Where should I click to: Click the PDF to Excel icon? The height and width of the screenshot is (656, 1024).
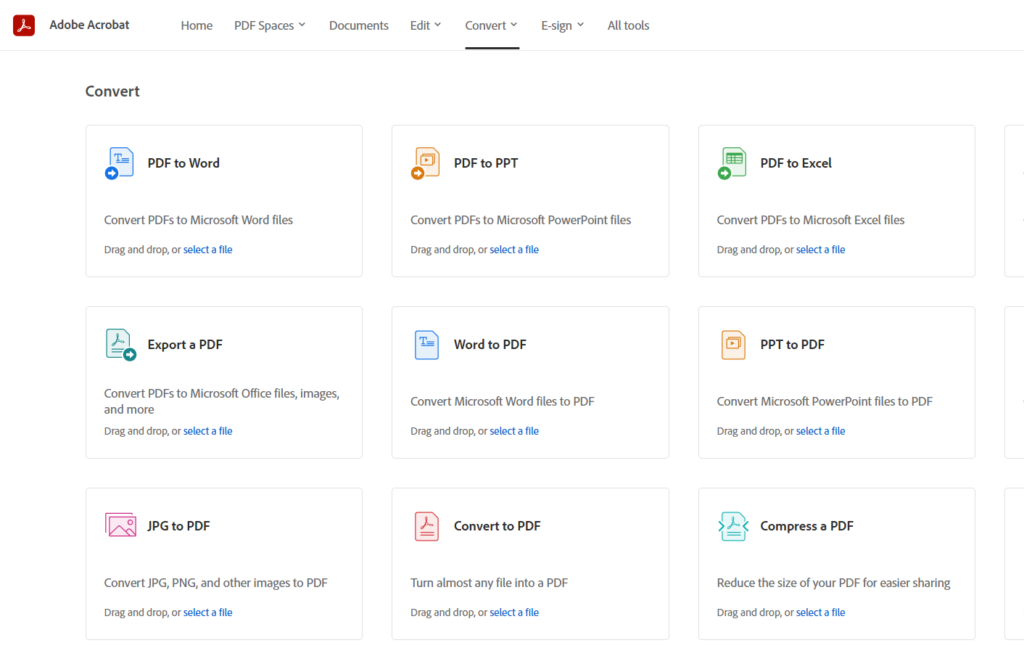point(733,163)
